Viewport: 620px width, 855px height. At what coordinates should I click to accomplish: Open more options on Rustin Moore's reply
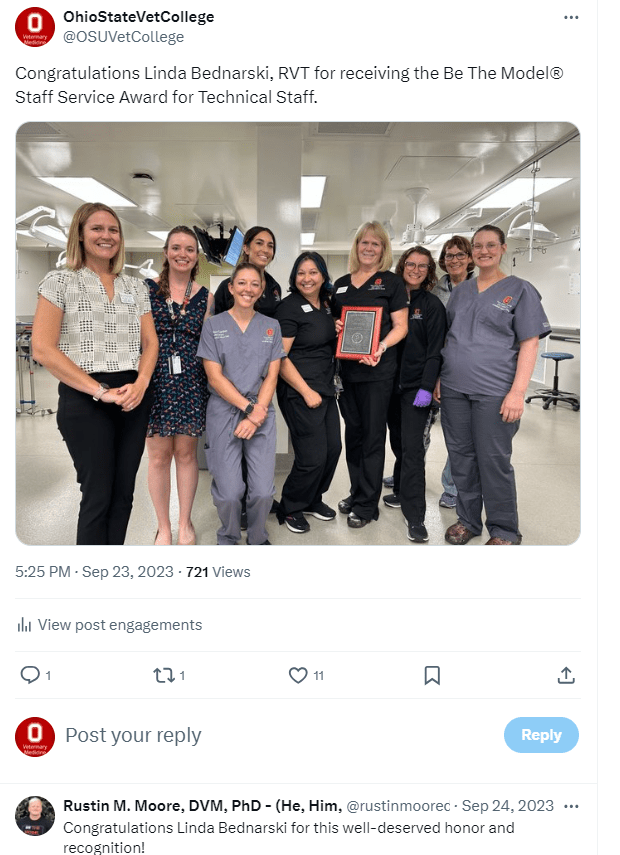(572, 805)
